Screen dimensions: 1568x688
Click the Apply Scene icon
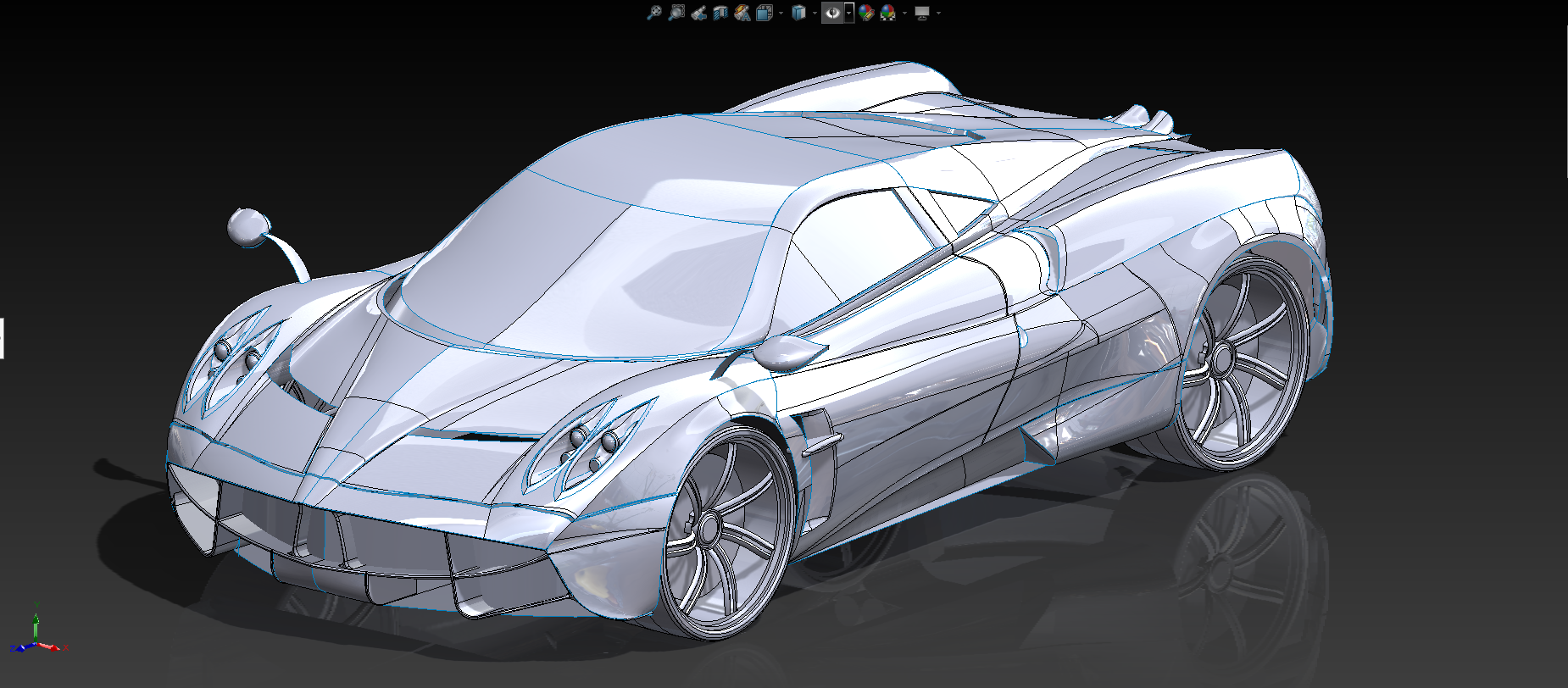click(x=888, y=13)
